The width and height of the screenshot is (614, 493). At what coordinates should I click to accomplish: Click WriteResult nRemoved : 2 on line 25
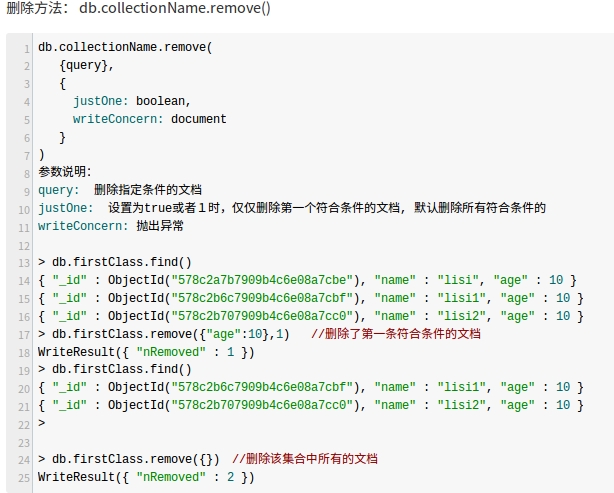point(146,477)
